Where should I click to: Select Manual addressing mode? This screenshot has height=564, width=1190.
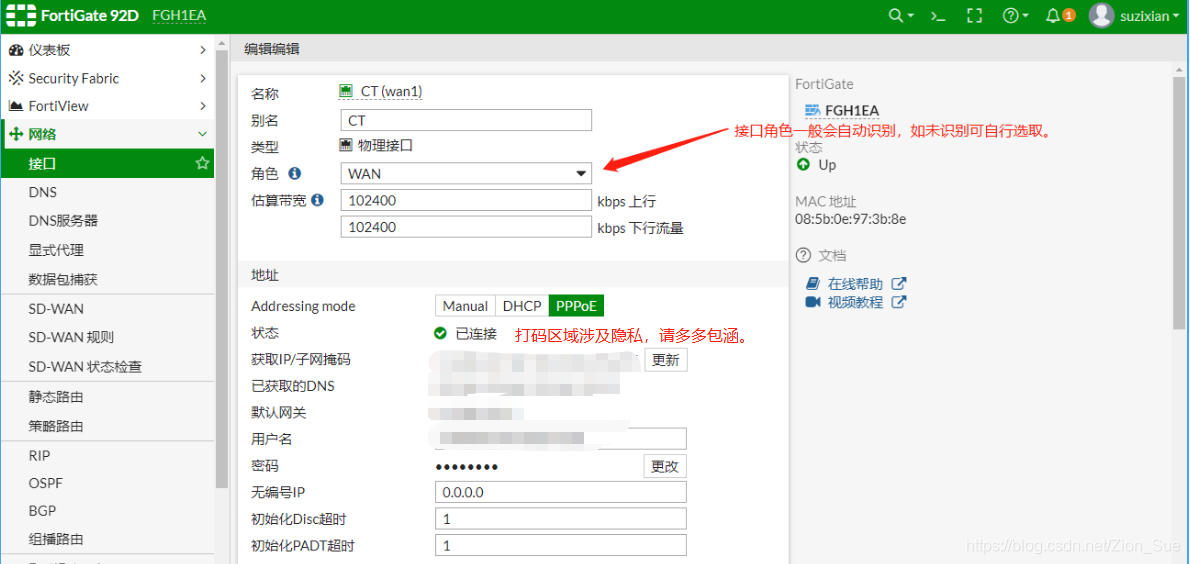coord(465,306)
